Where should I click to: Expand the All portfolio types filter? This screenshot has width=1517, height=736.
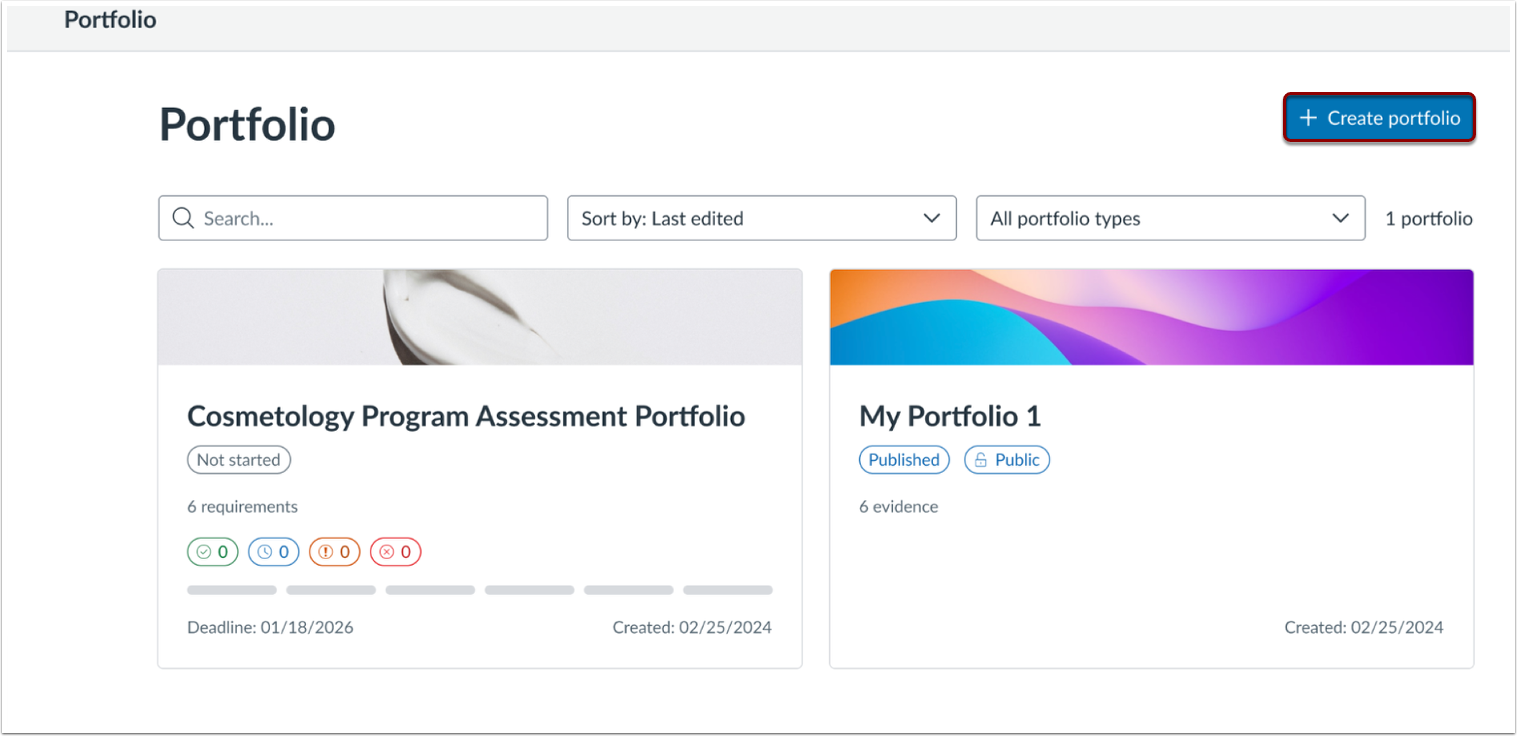1170,218
